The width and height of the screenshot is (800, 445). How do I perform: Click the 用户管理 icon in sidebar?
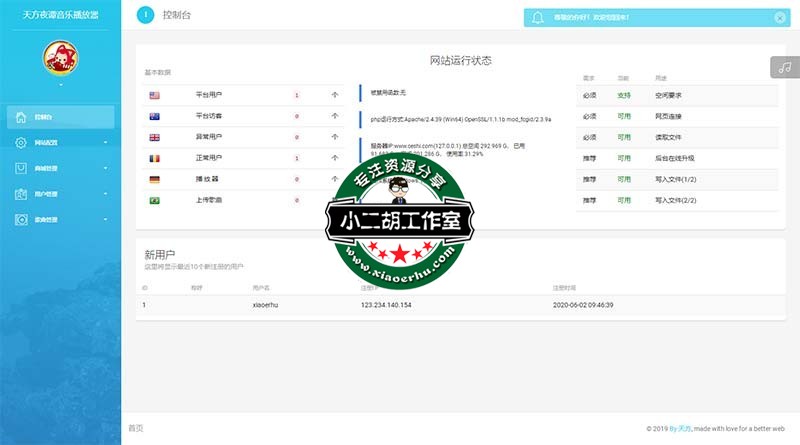point(20,194)
